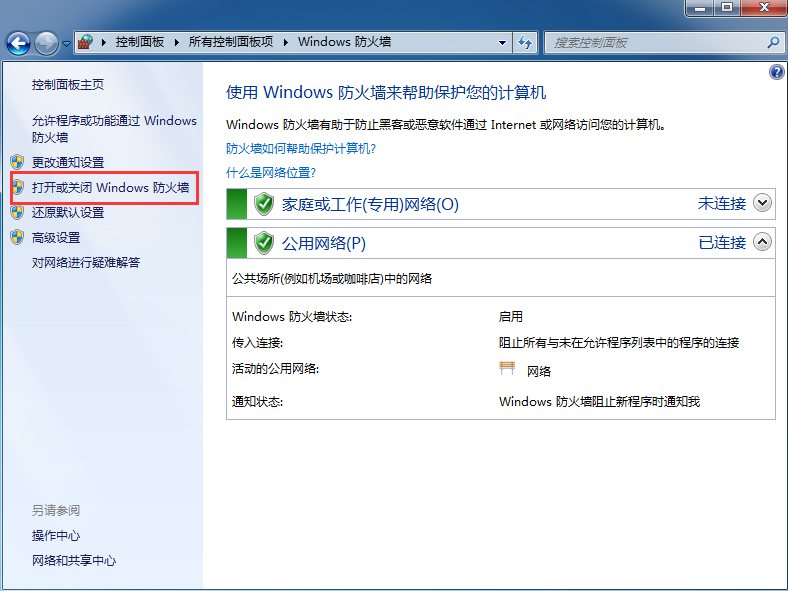Viewport: 788px width, 591px height.
Task: Click the 通知状态: label
Action: [x=257, y=402]
